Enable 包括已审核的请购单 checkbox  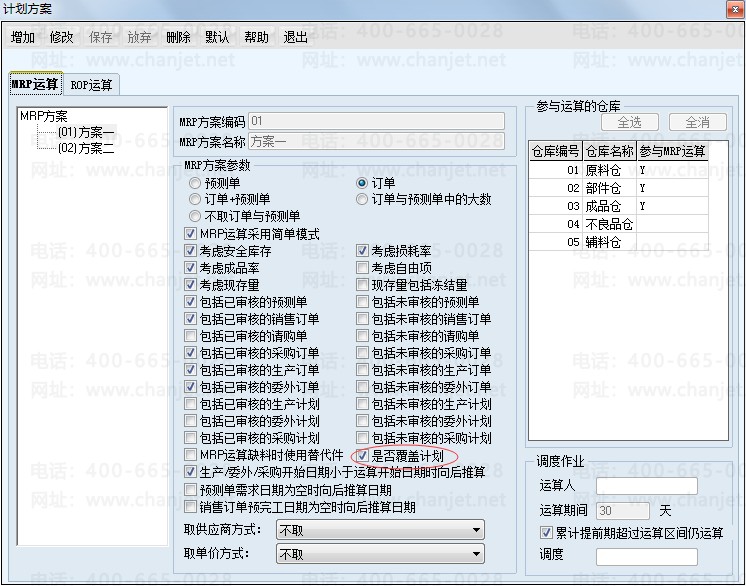pos(190,336)
